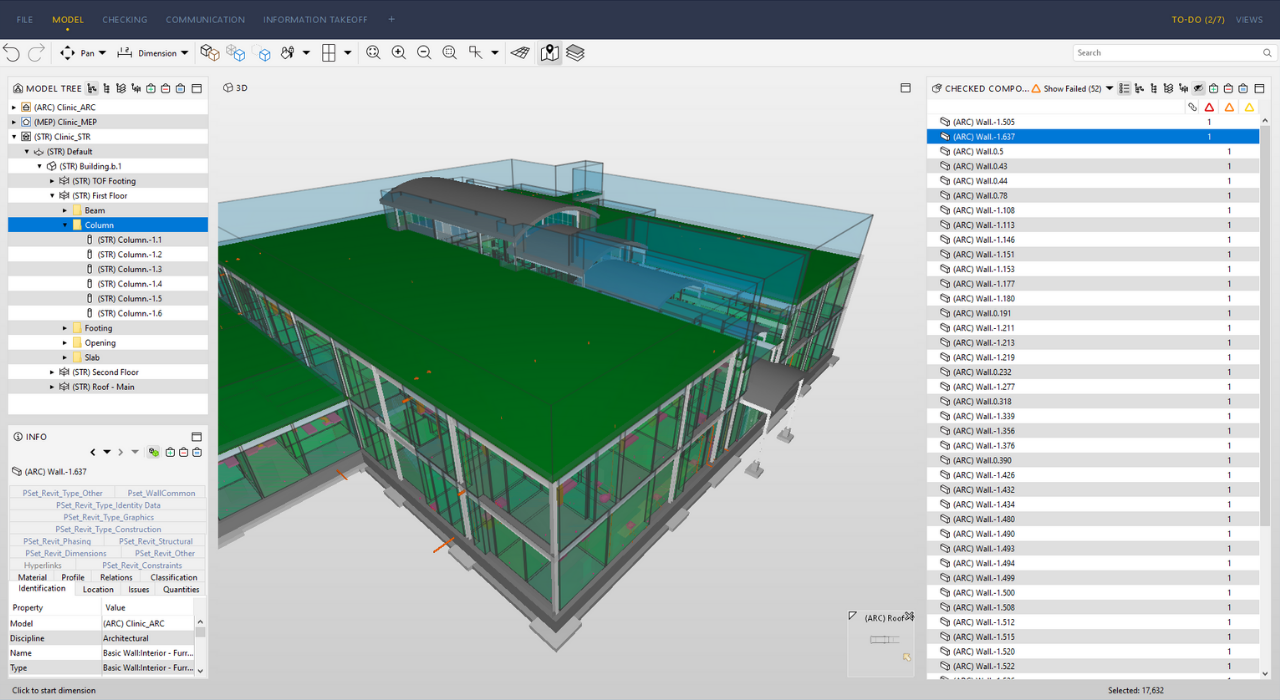Click the Views button at top right
1280x700 pixels.
tap(1249, 19)
